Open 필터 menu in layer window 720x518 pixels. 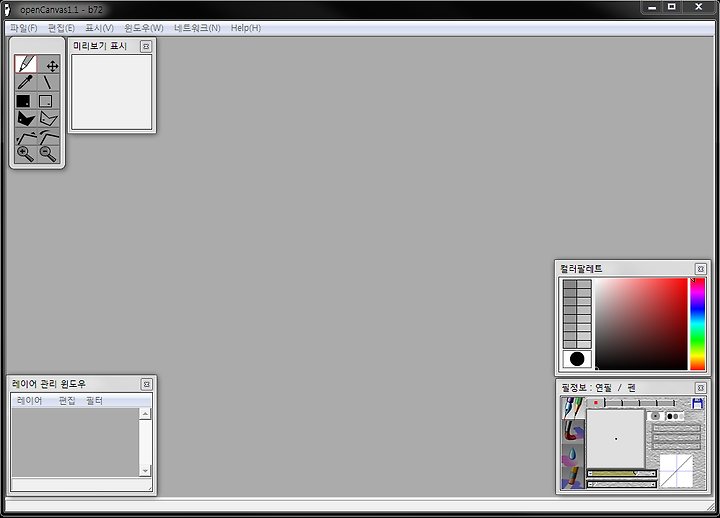pyautogui.click(x=95, y=401)
